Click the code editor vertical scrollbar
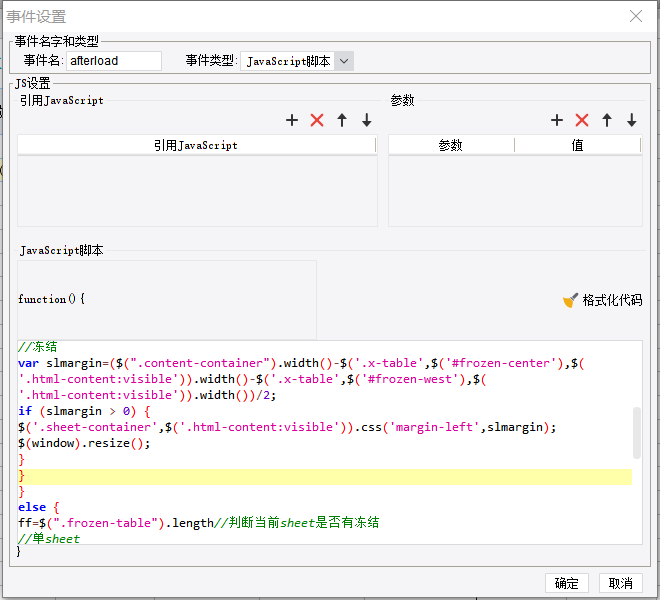This screenshot has width=660, height=600. (637, 432)
